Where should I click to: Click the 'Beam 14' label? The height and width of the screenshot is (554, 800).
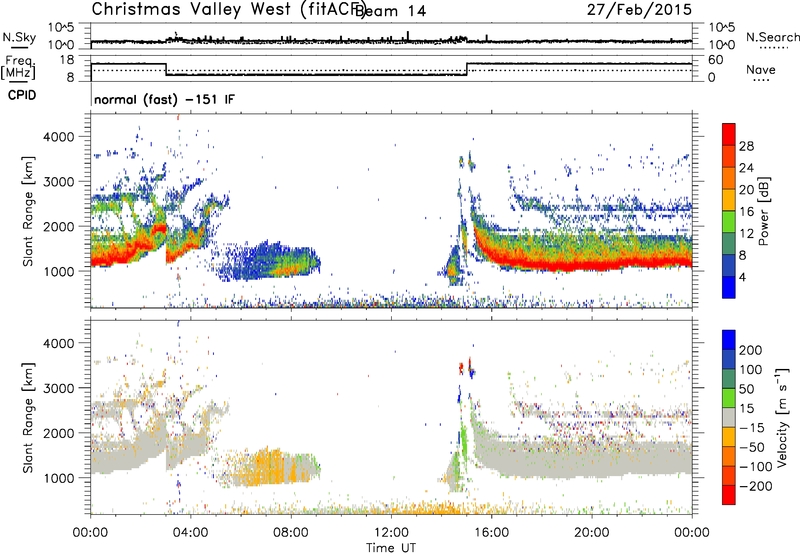click(391, 10)
